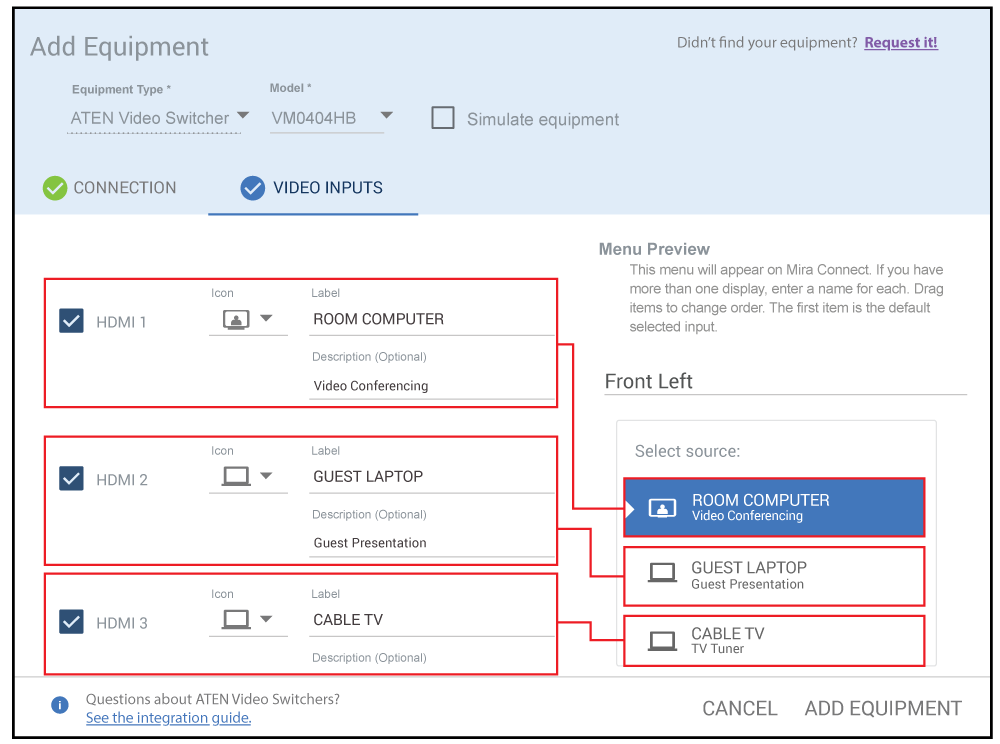Click the Room Computer preview icon

(662, 508)
